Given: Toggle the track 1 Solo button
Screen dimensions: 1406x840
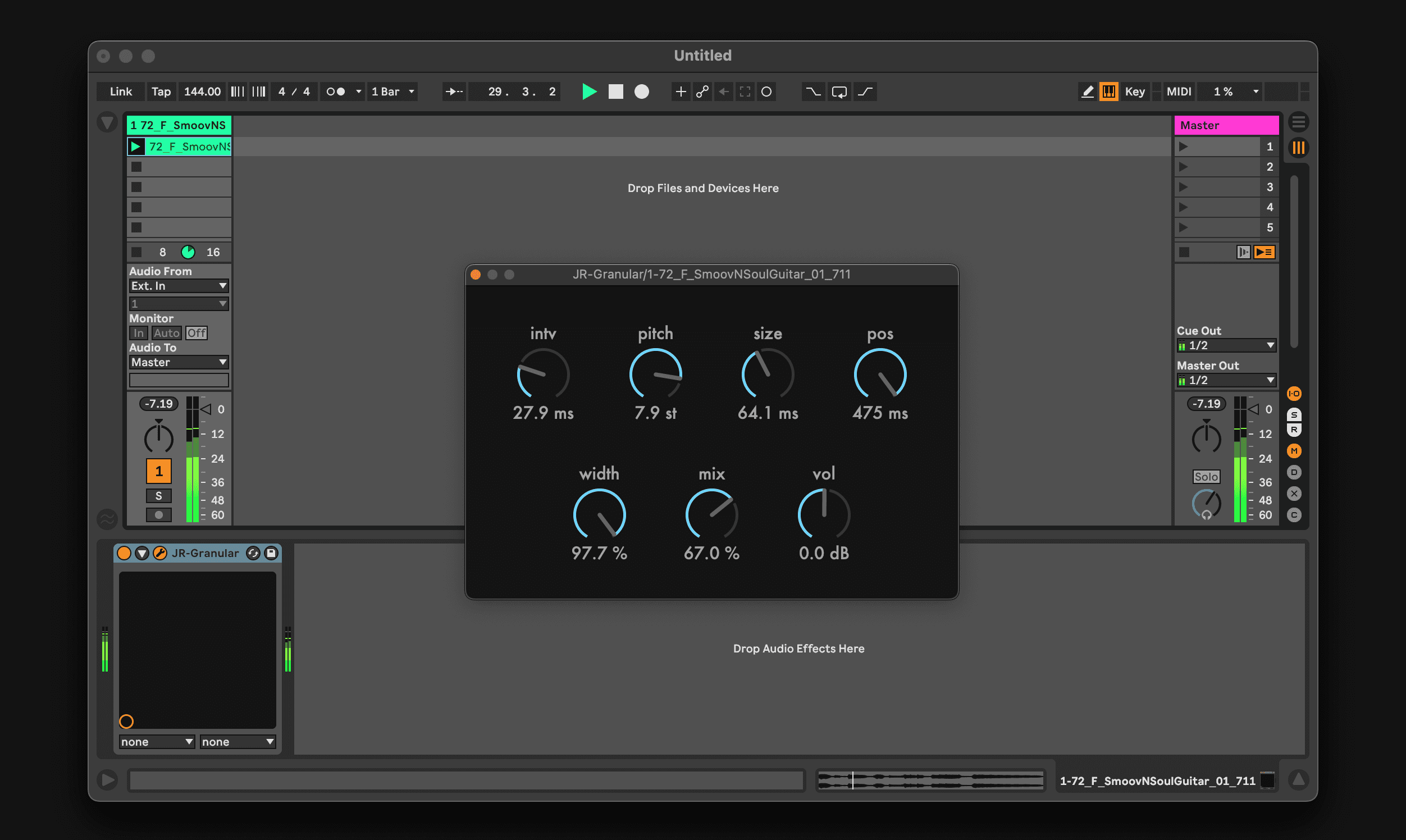Looking at the screenshot, I should tap(158, 496).
